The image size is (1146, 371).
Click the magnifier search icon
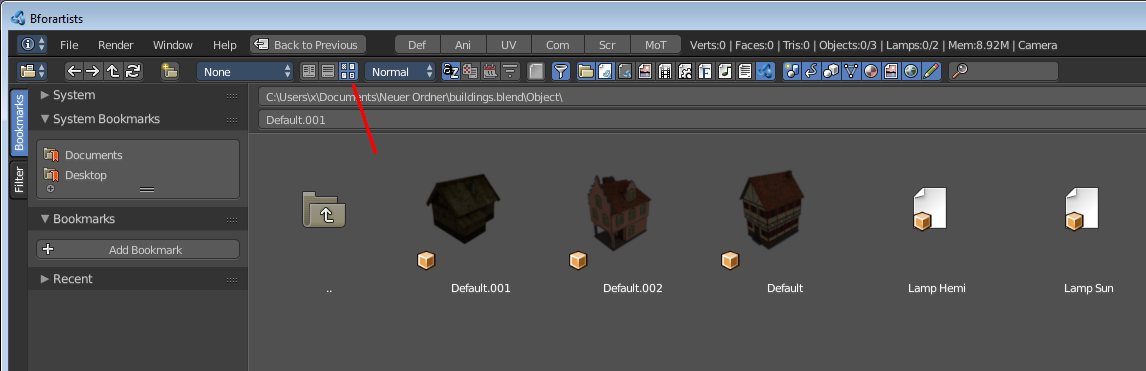tap(961, 71)
